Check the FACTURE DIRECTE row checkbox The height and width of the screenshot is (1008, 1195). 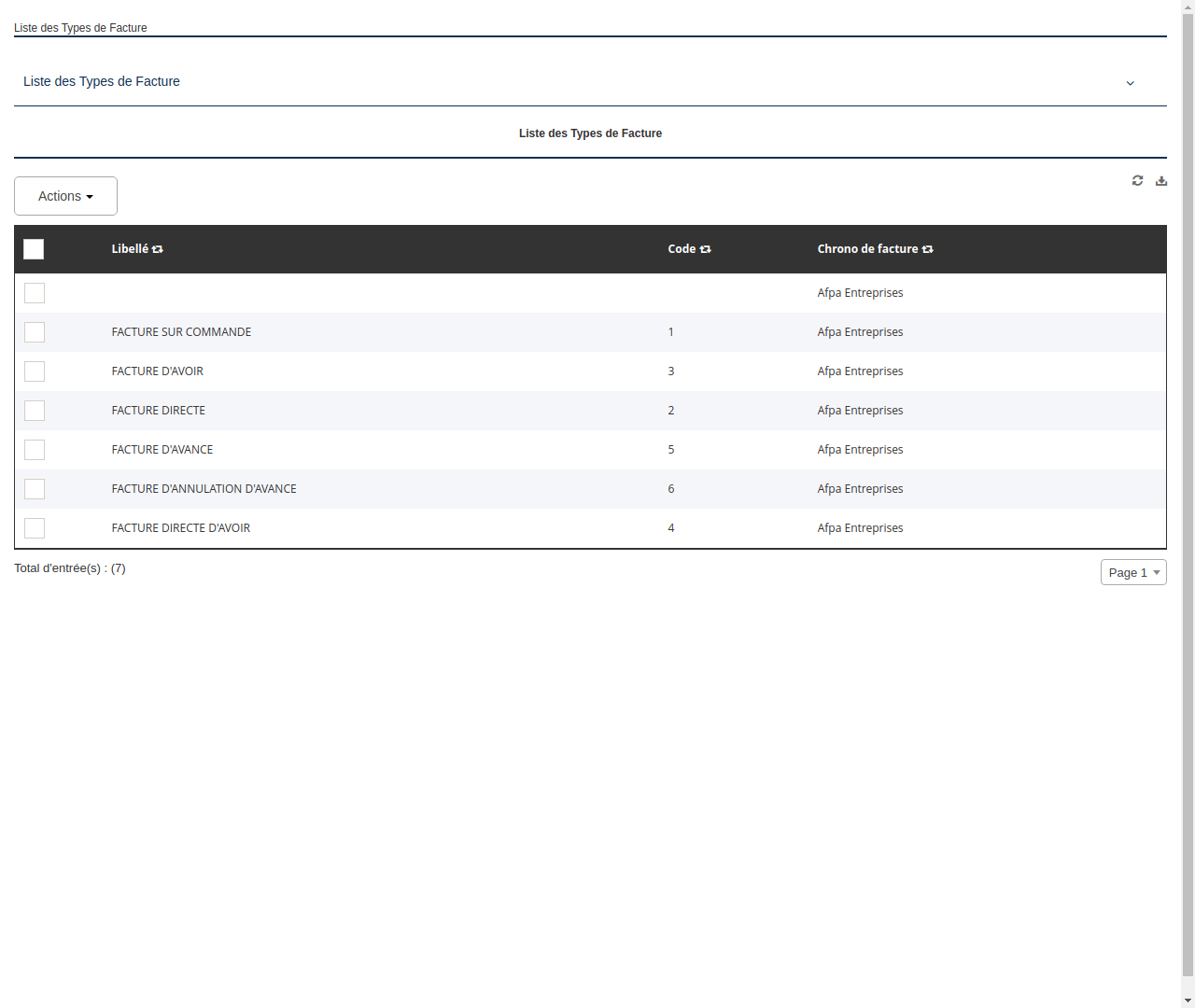click(34, 411)
